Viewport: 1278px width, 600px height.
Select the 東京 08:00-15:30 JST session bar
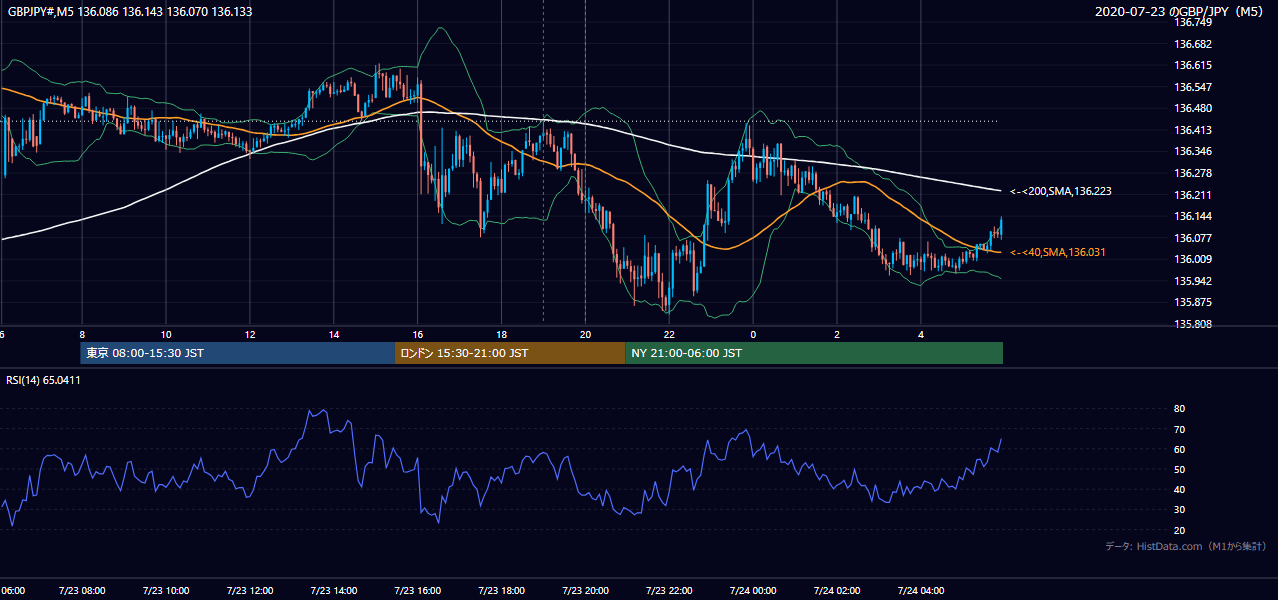tap(238, 353)
